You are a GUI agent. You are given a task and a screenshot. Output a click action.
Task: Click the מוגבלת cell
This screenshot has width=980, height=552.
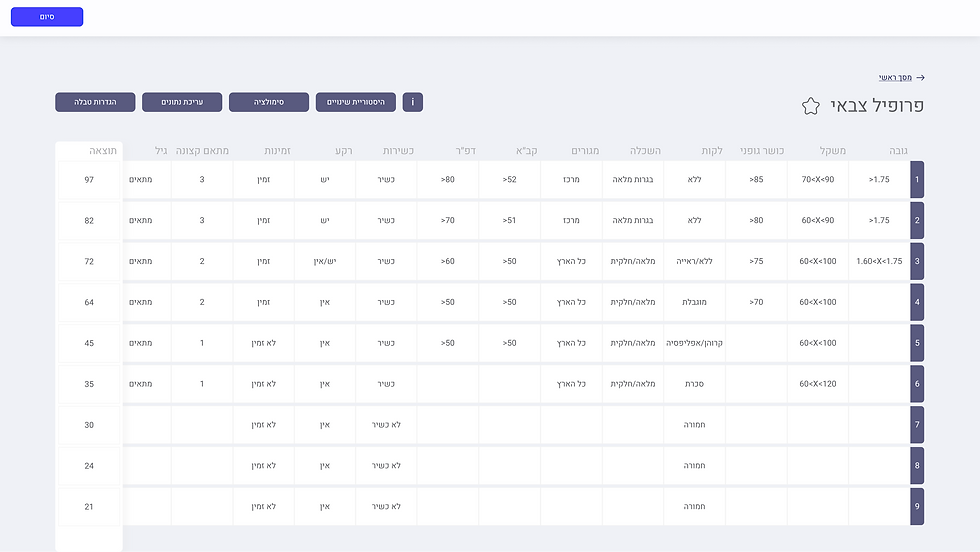click(x=694, y=302)
